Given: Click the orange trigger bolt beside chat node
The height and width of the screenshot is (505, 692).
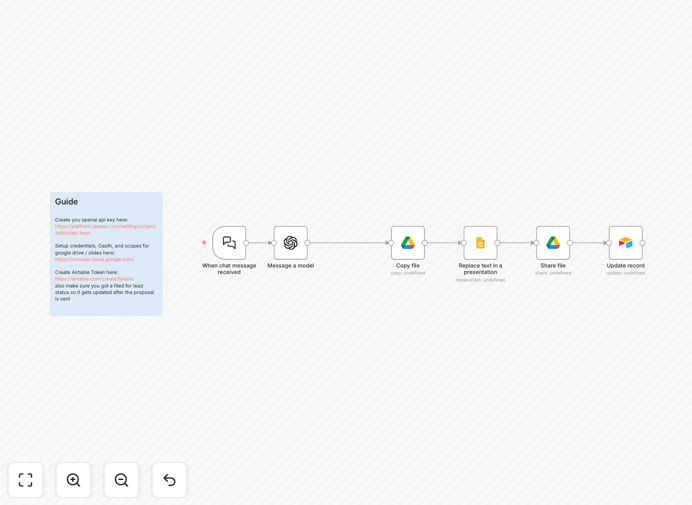Looking at the screenshot, I should click(x=204, y=242).
